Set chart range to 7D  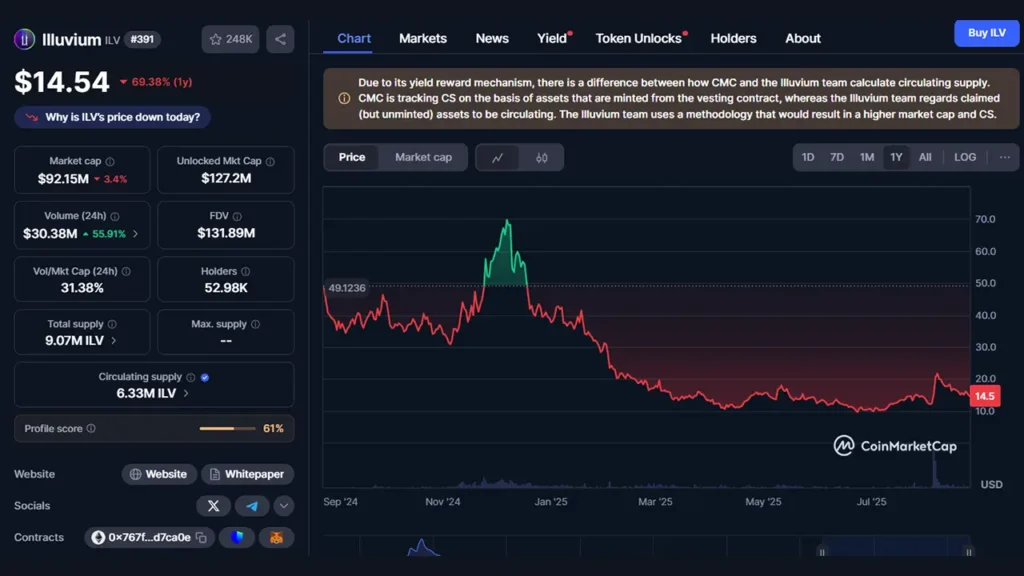click(x=837, y=157)
